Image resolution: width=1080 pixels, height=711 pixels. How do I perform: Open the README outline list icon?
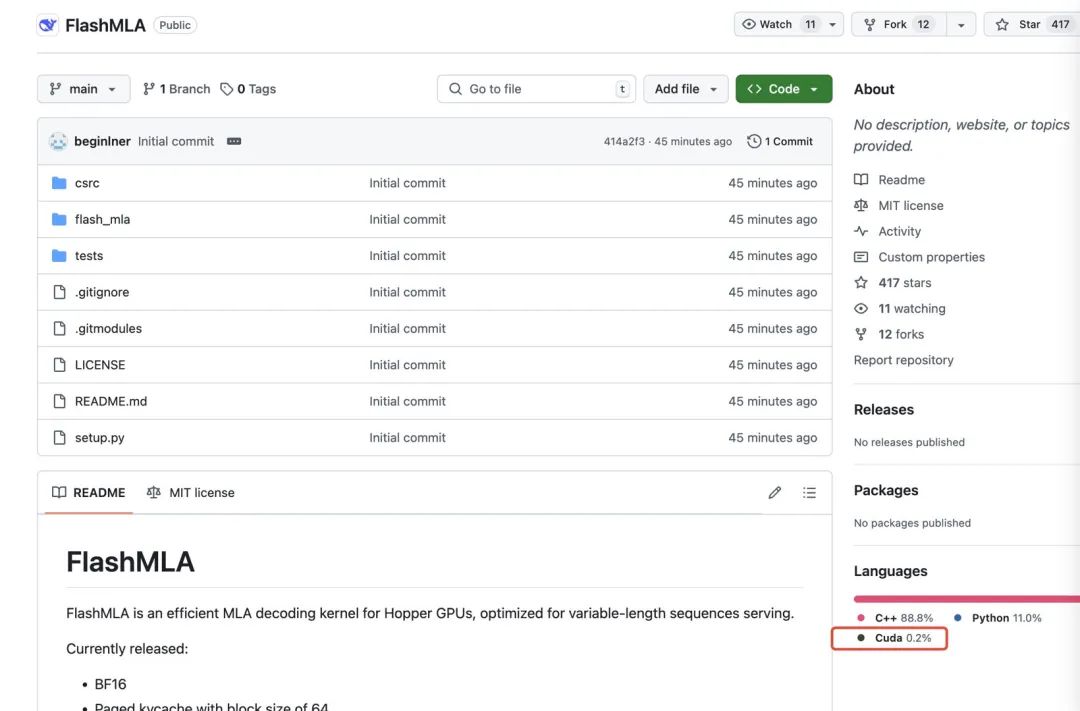coord(809,493)
